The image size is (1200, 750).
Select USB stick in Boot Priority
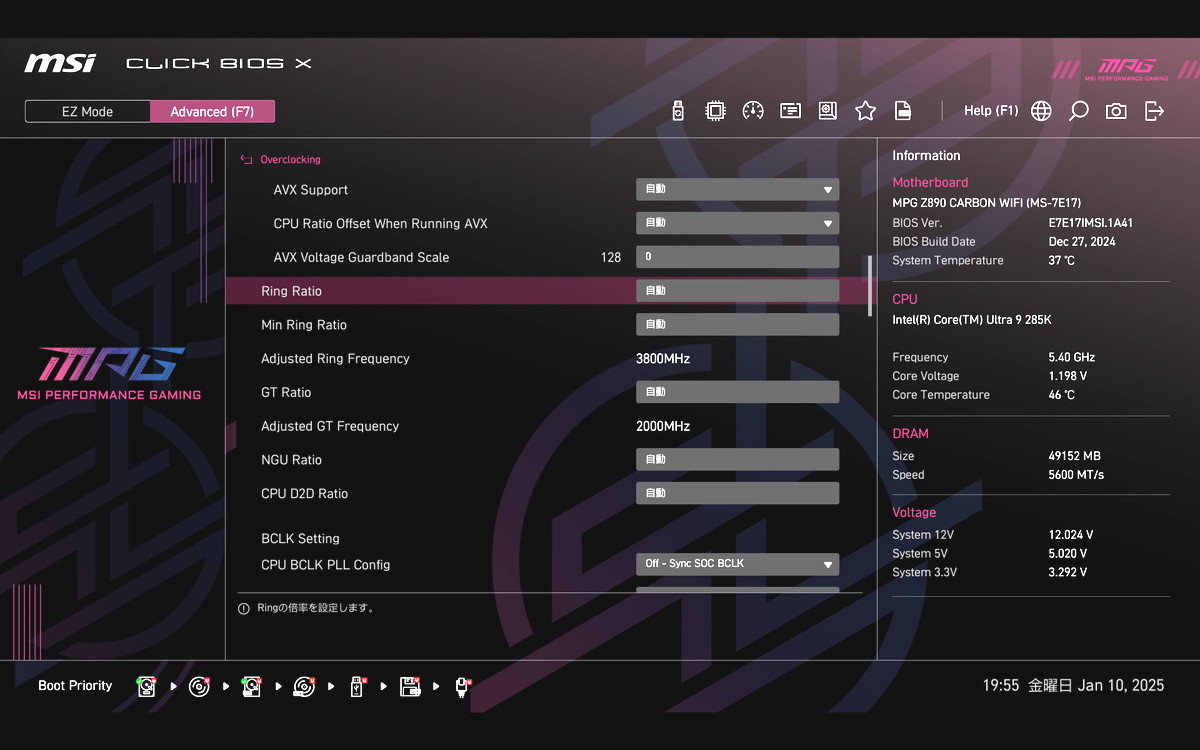357,686
